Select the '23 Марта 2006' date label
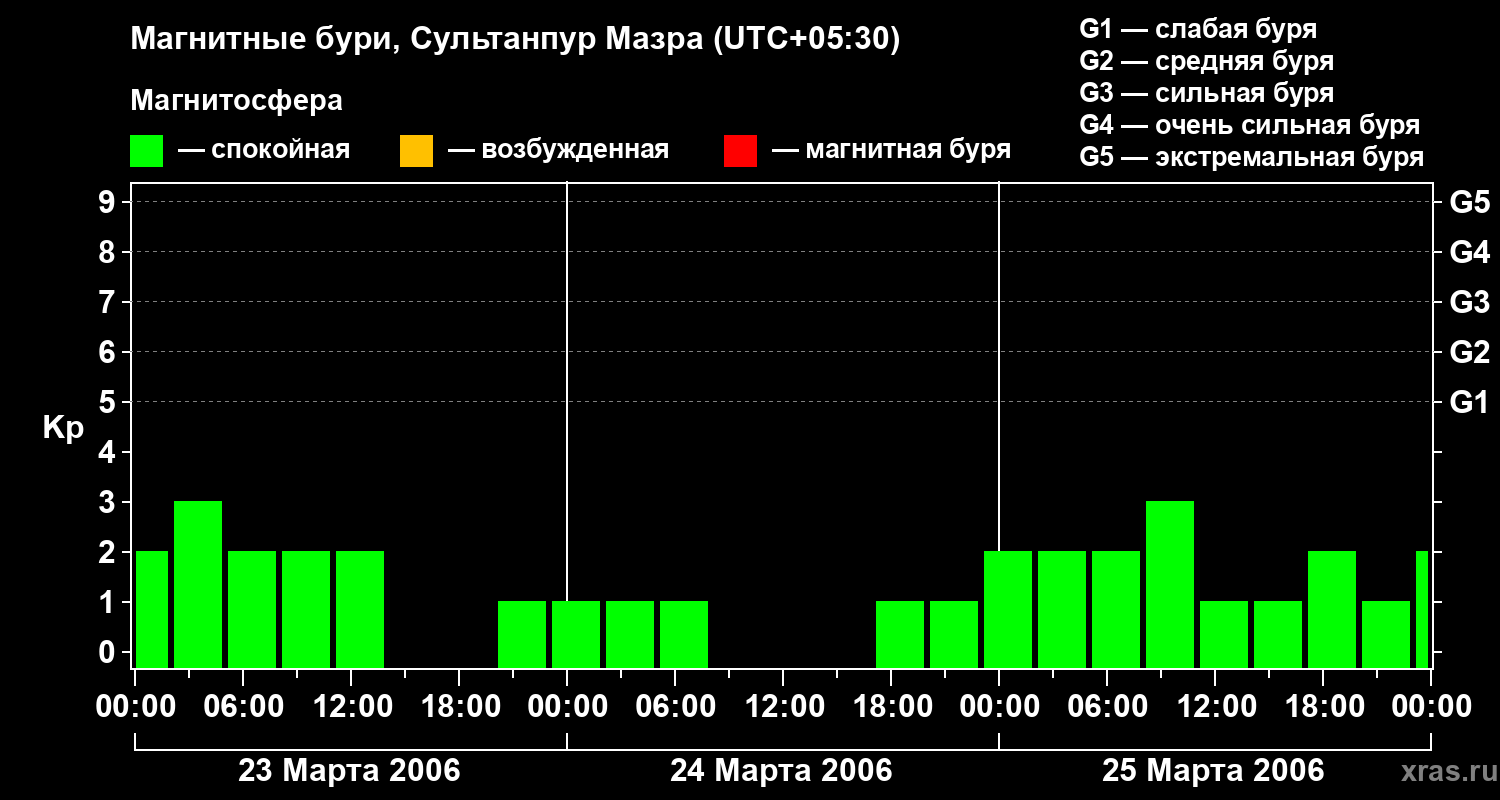The image size is (1500, 800). click(x=349, y=771)
